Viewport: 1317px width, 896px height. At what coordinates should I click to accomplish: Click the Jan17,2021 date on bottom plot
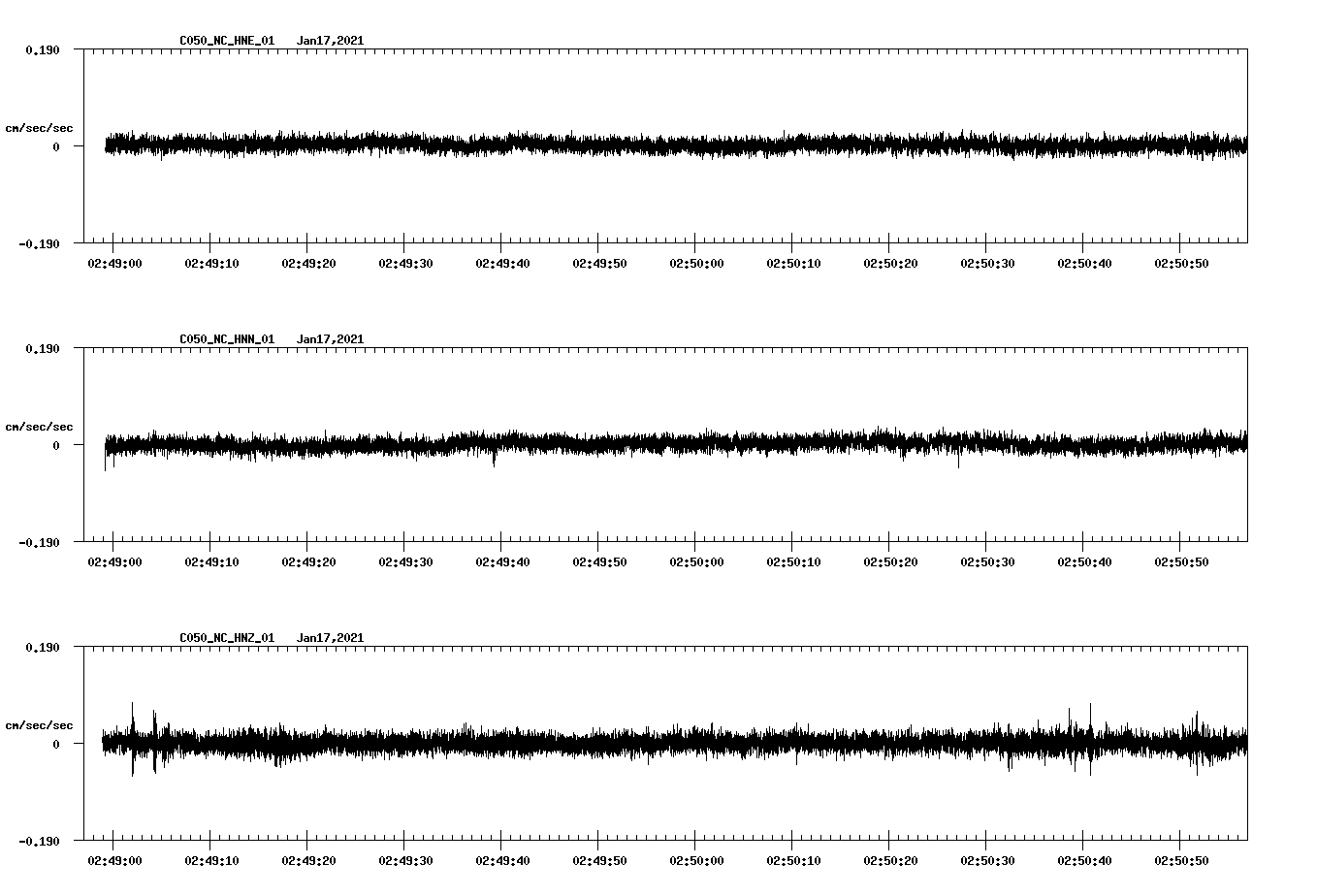[x=330, y=637]
